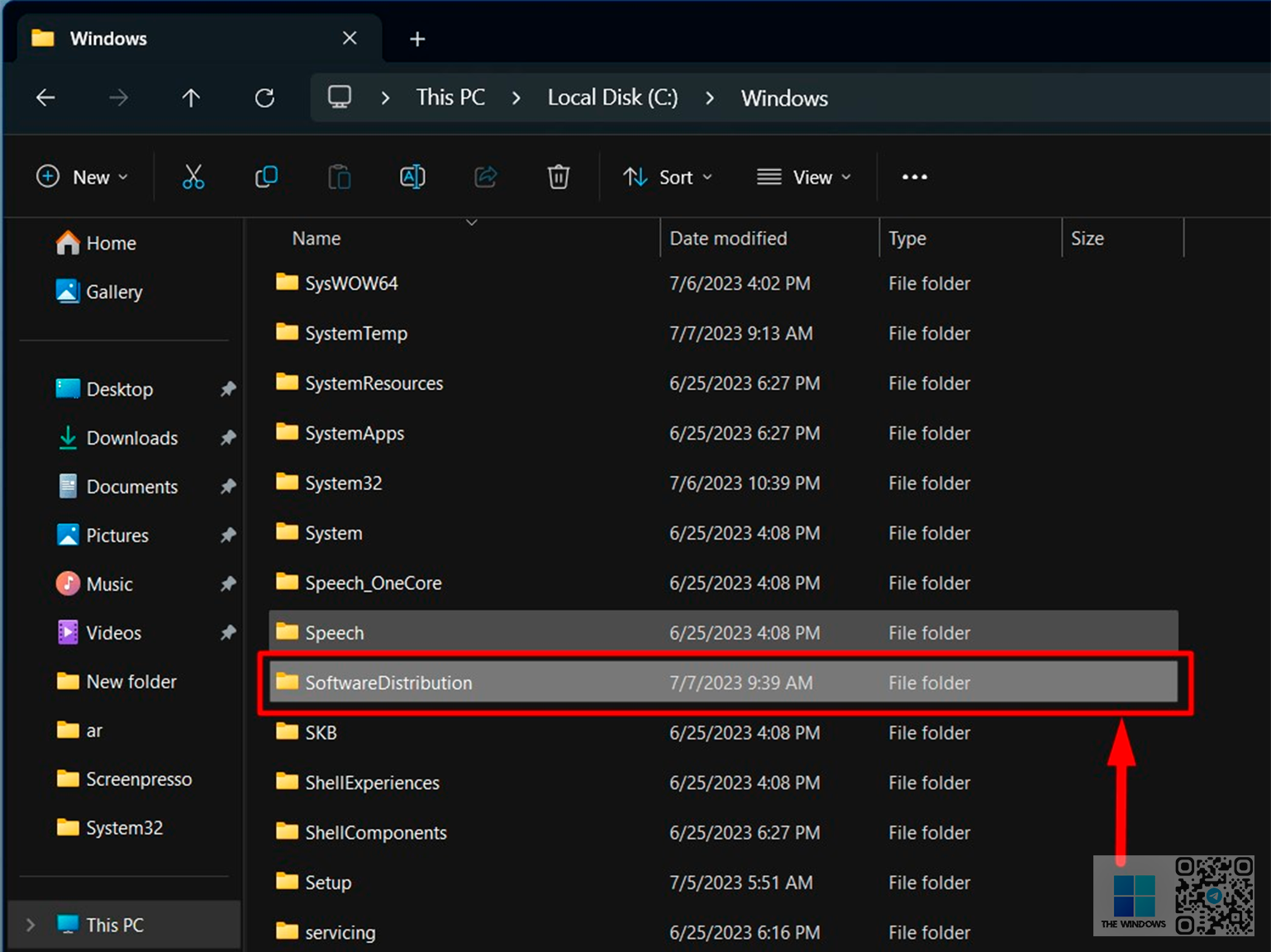Open the Sort dropdown menu
The height and width of the screenshot is (952, 1271).
click(x=668, y=177)
